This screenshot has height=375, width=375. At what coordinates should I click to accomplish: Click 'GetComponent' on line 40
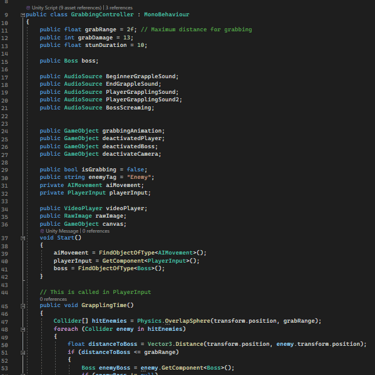tap(123, 261)
